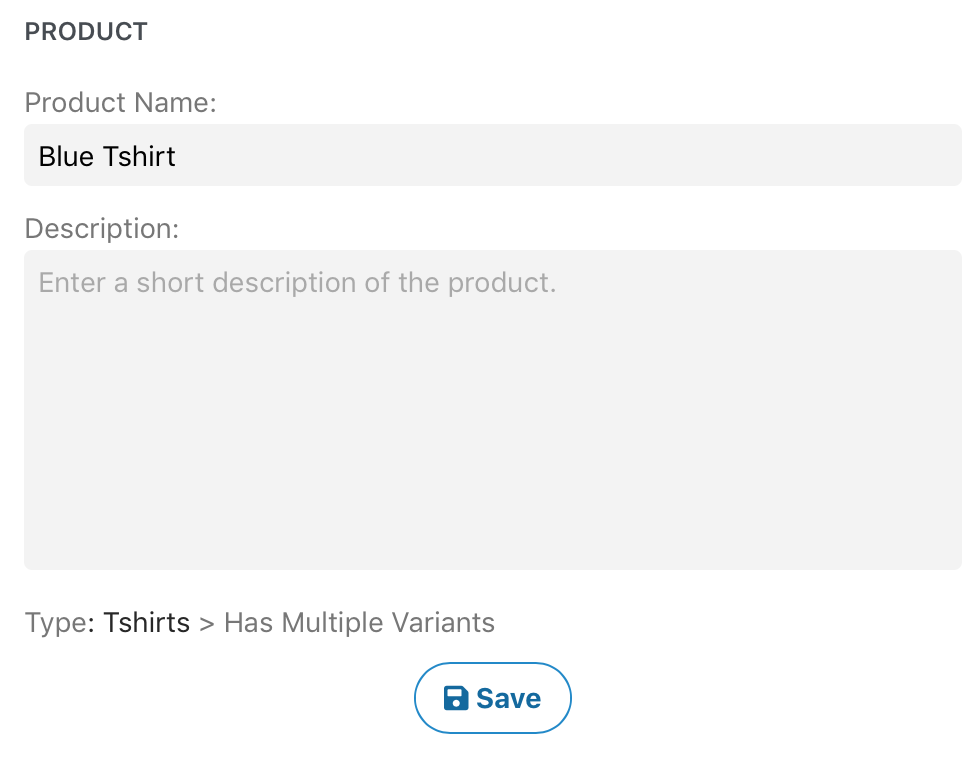
Task: Place cursor in the Blue Tshirt text
Action: tap(107, 156)
